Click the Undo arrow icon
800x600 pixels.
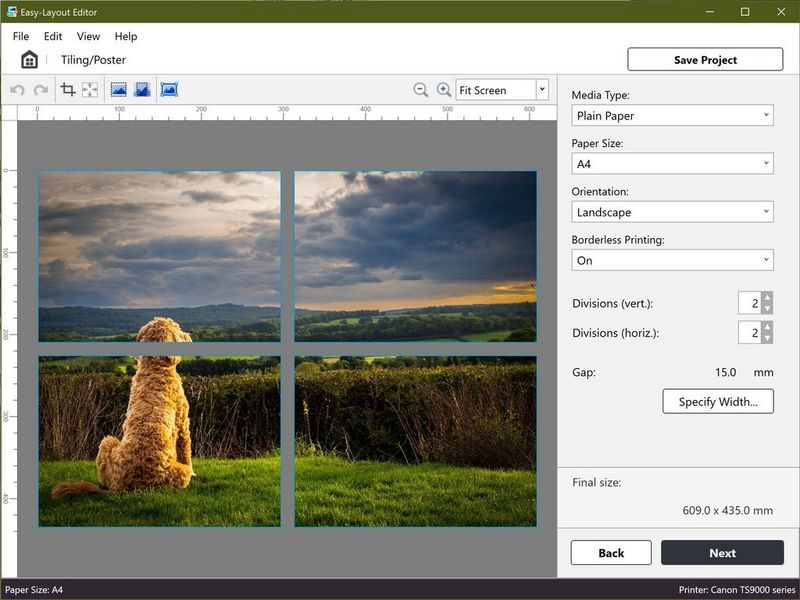point(18,89)
